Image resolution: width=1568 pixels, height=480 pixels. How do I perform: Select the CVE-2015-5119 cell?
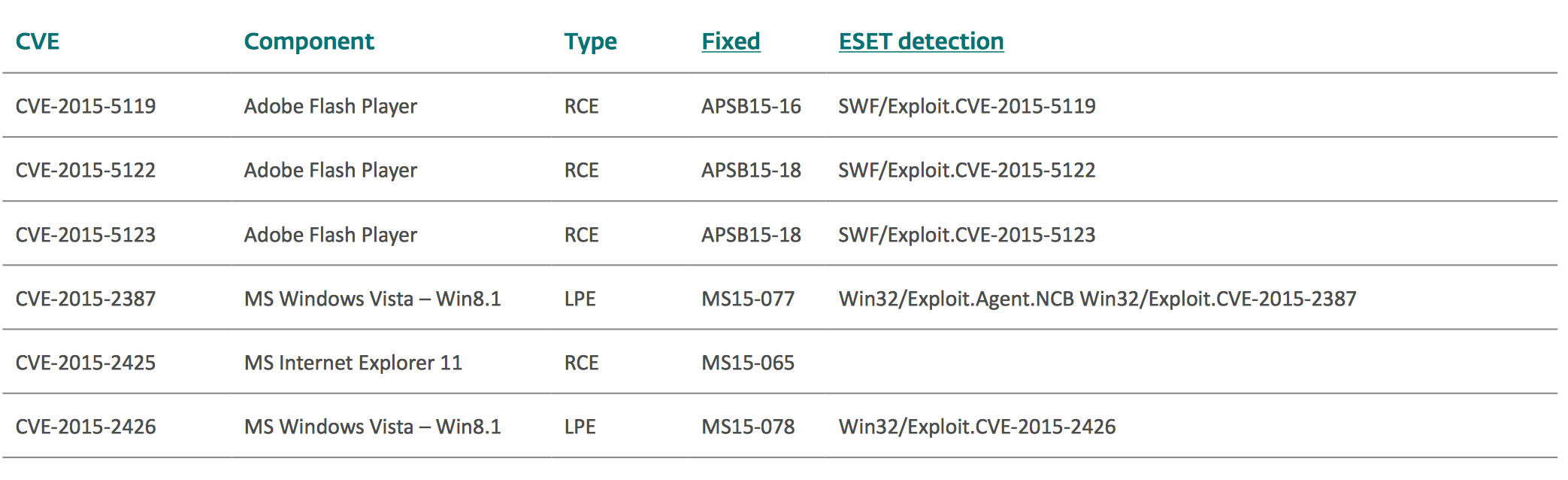pos(86,106)
